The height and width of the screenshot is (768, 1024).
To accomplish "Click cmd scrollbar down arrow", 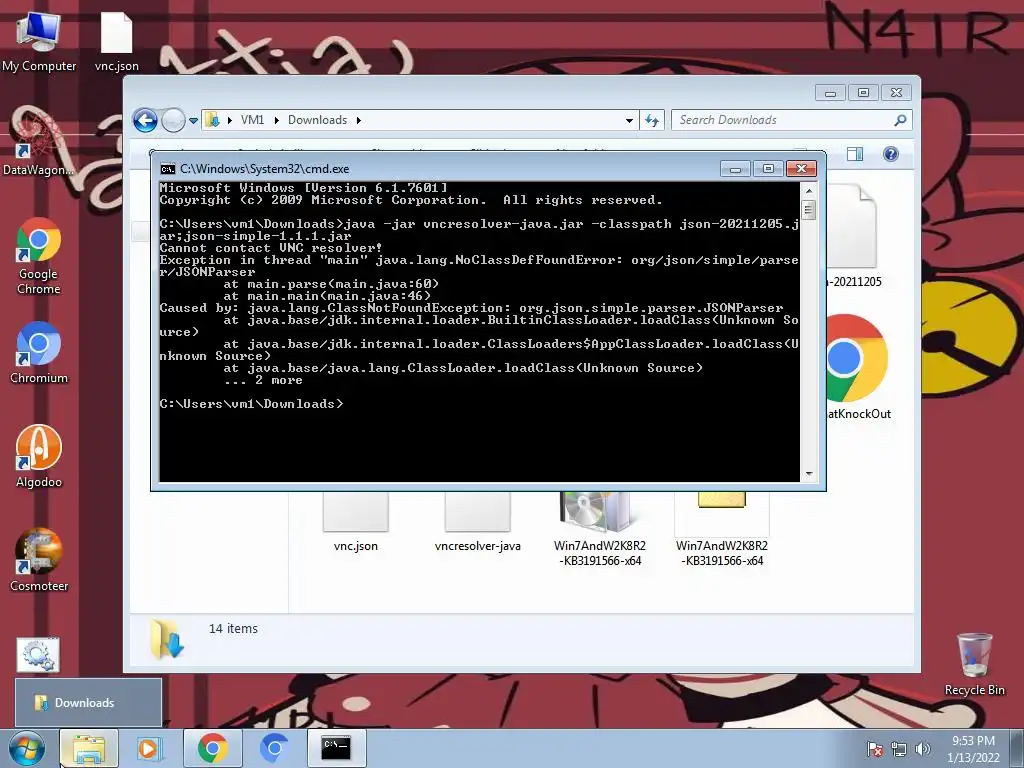I will tap(808, 473).
